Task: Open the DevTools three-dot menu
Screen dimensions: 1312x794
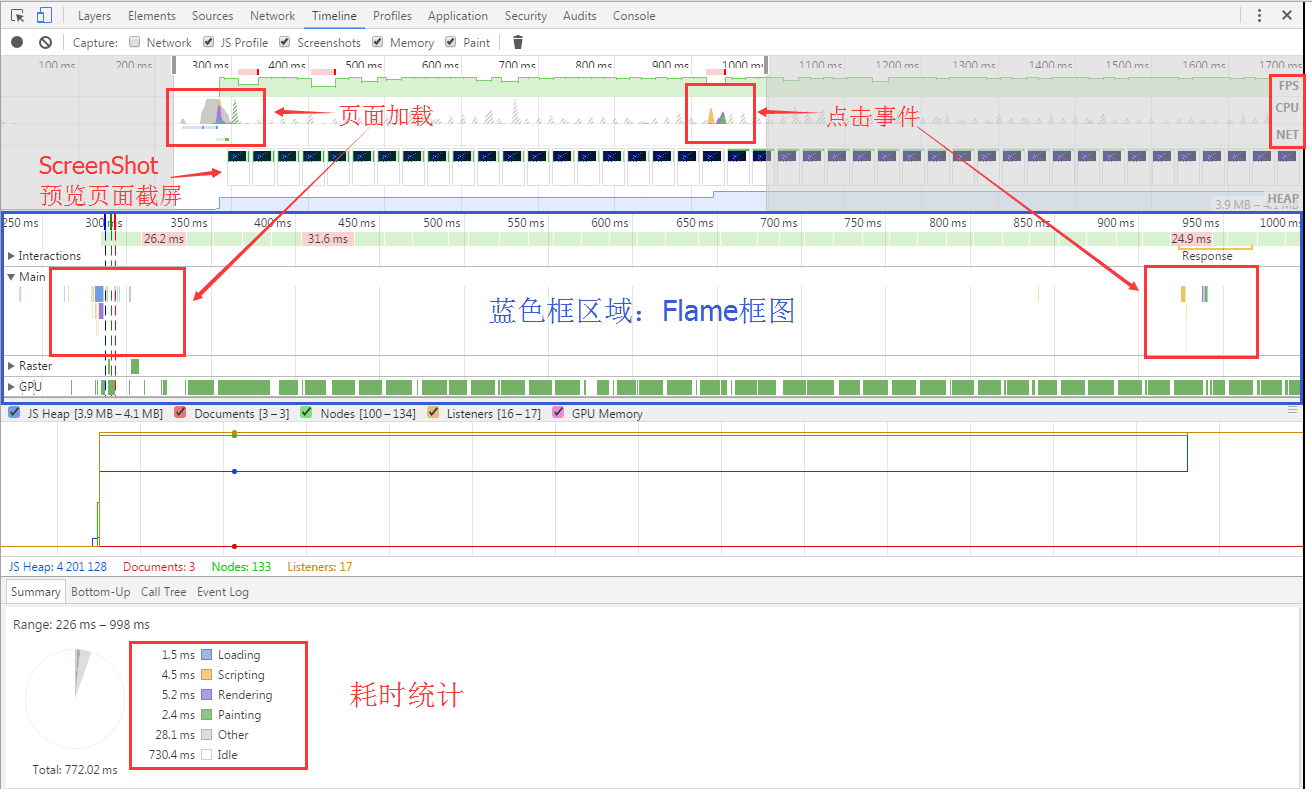Action: point(1259,15)
